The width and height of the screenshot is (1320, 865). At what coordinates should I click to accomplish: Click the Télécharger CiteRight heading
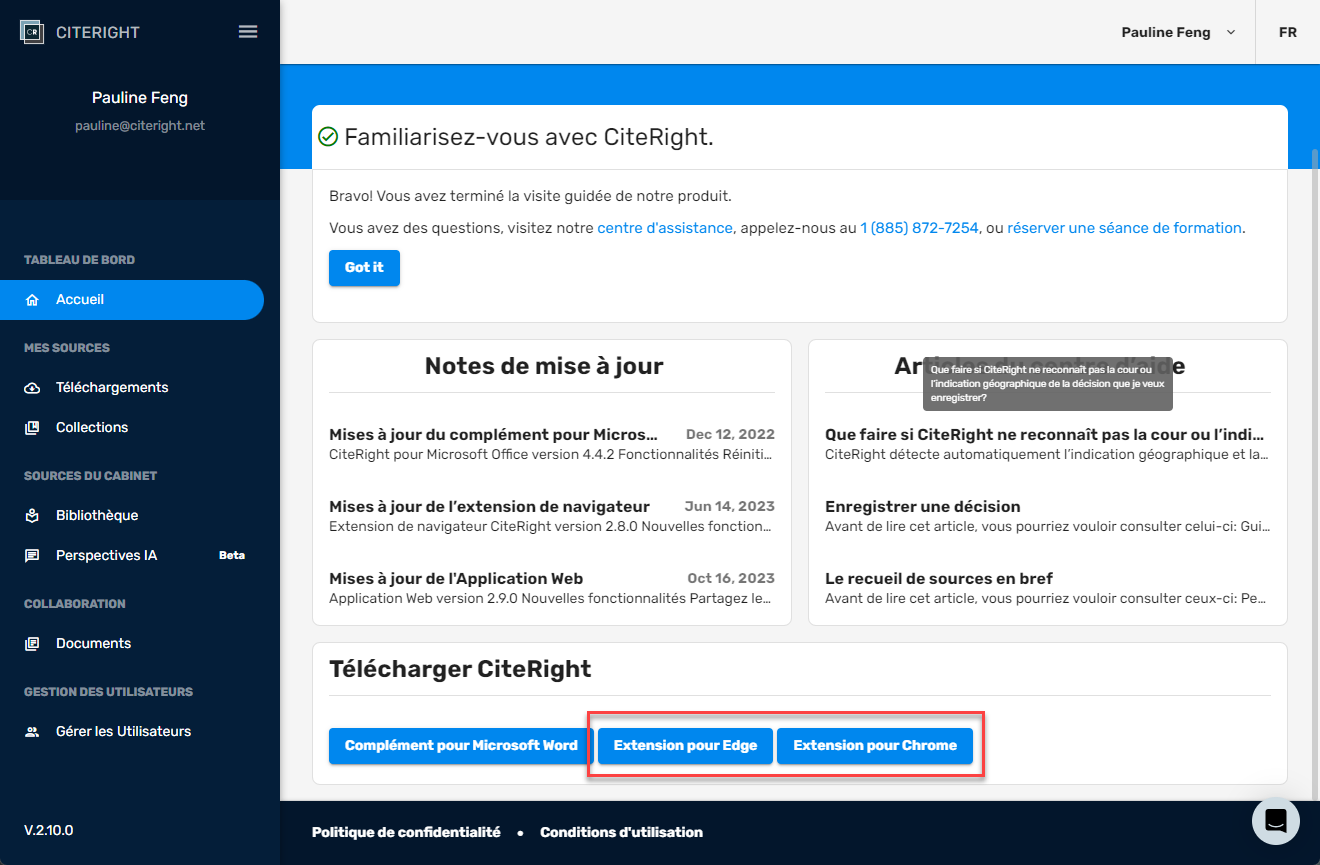(x=460, y=669)
